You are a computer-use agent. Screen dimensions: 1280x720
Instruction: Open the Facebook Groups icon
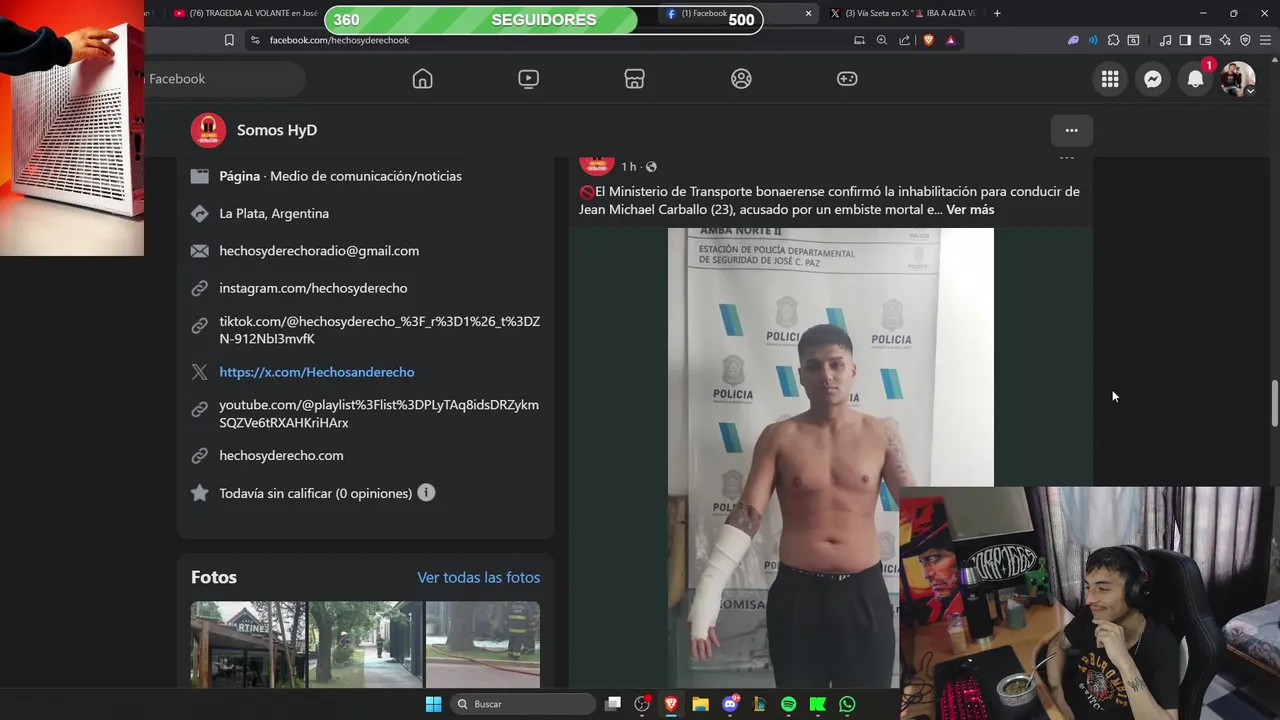(x=741, y=79)
